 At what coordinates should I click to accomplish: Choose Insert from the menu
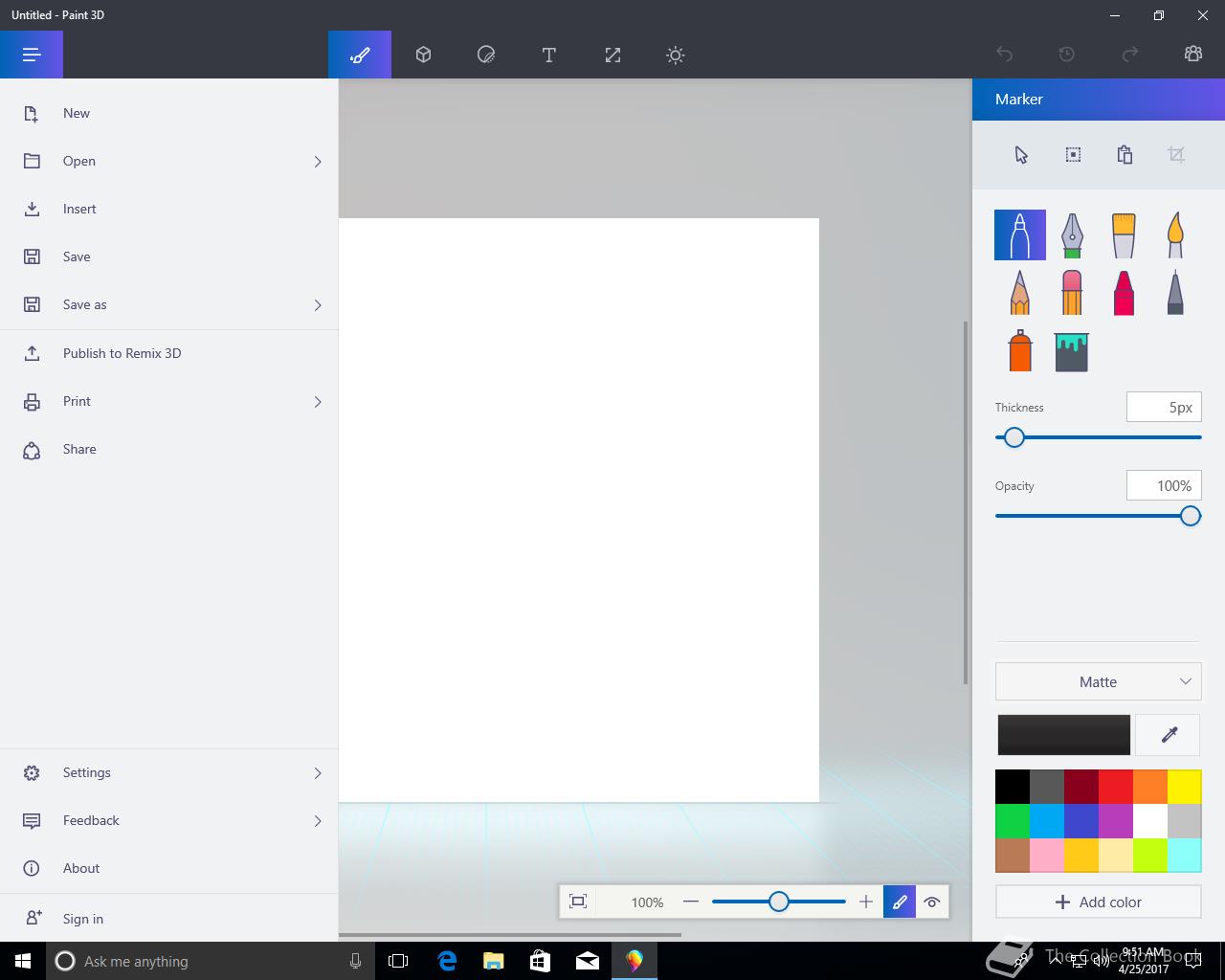click(79, 209)
